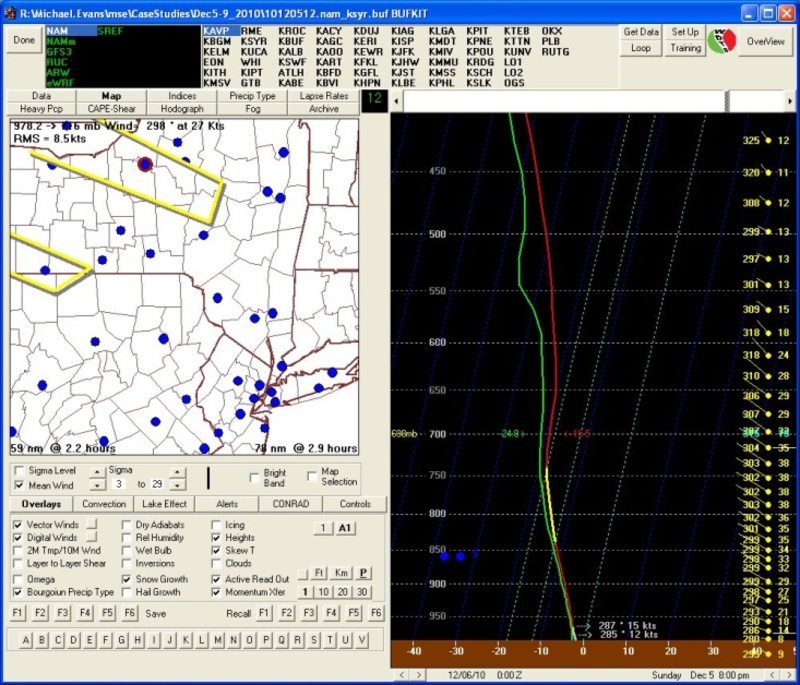The height and width of the screenshot is (685, 800).
Task: Open the Convection tab
Action: 104,504
